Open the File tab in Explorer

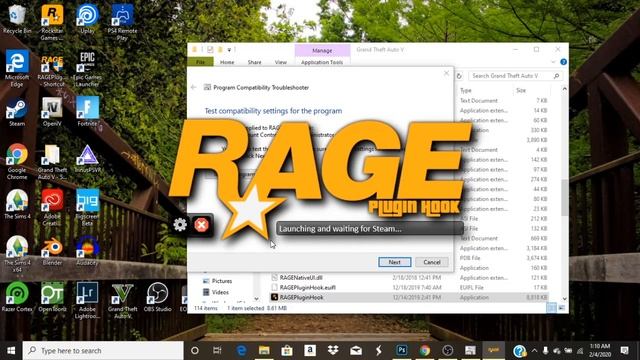200,62
